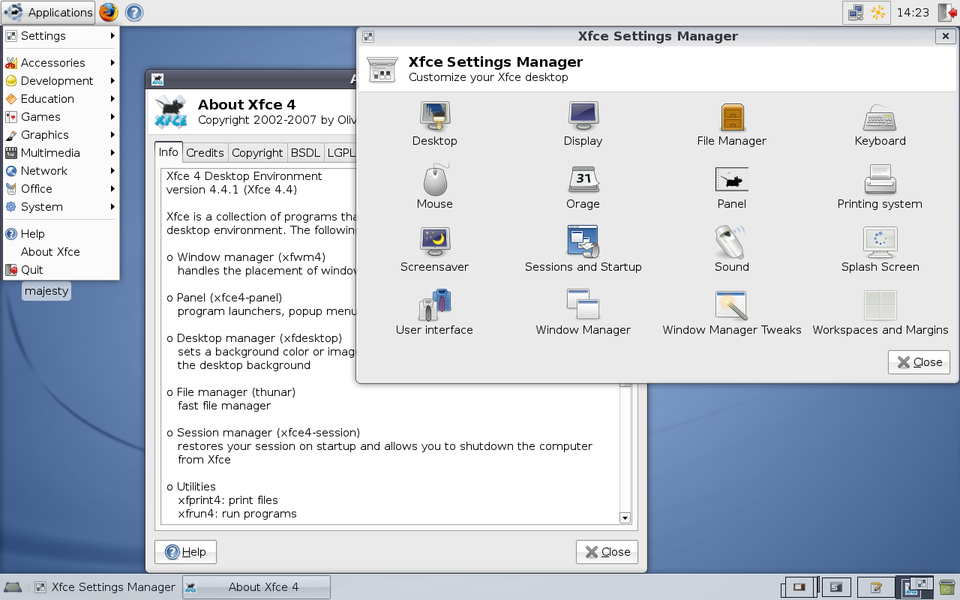The height and width of the screenshot is (600, 960).
Task: Choose About Xfce from the Applications menu
Action: pyautogui.click(x=61, y=252)
